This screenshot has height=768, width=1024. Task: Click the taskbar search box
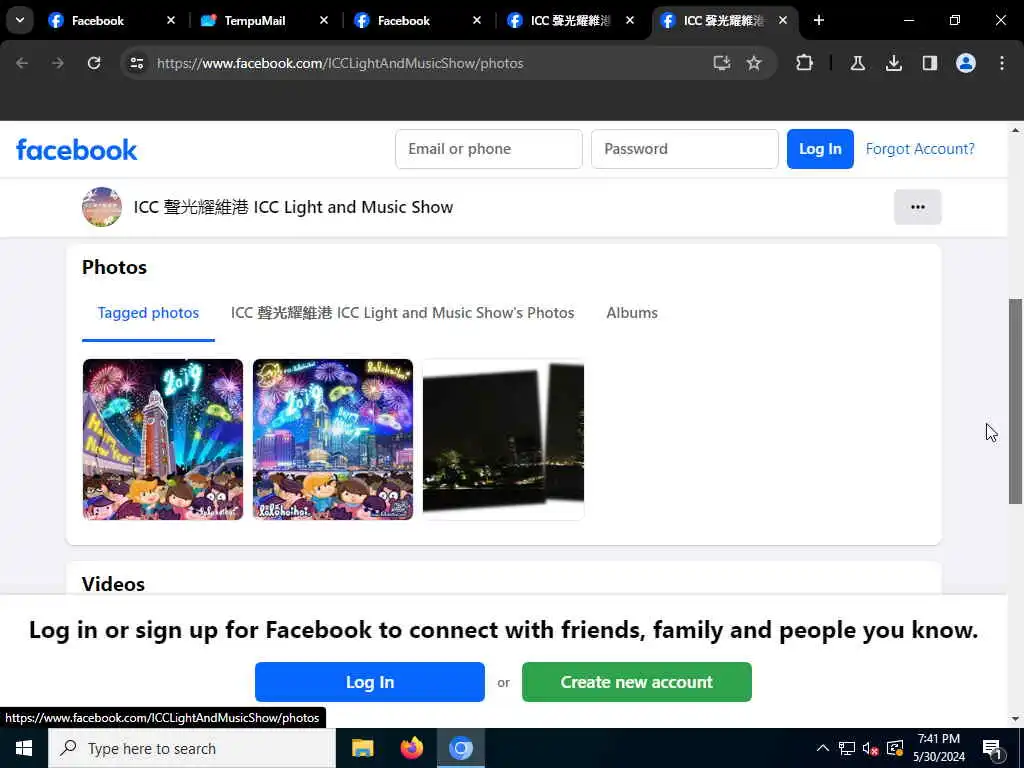192,748
